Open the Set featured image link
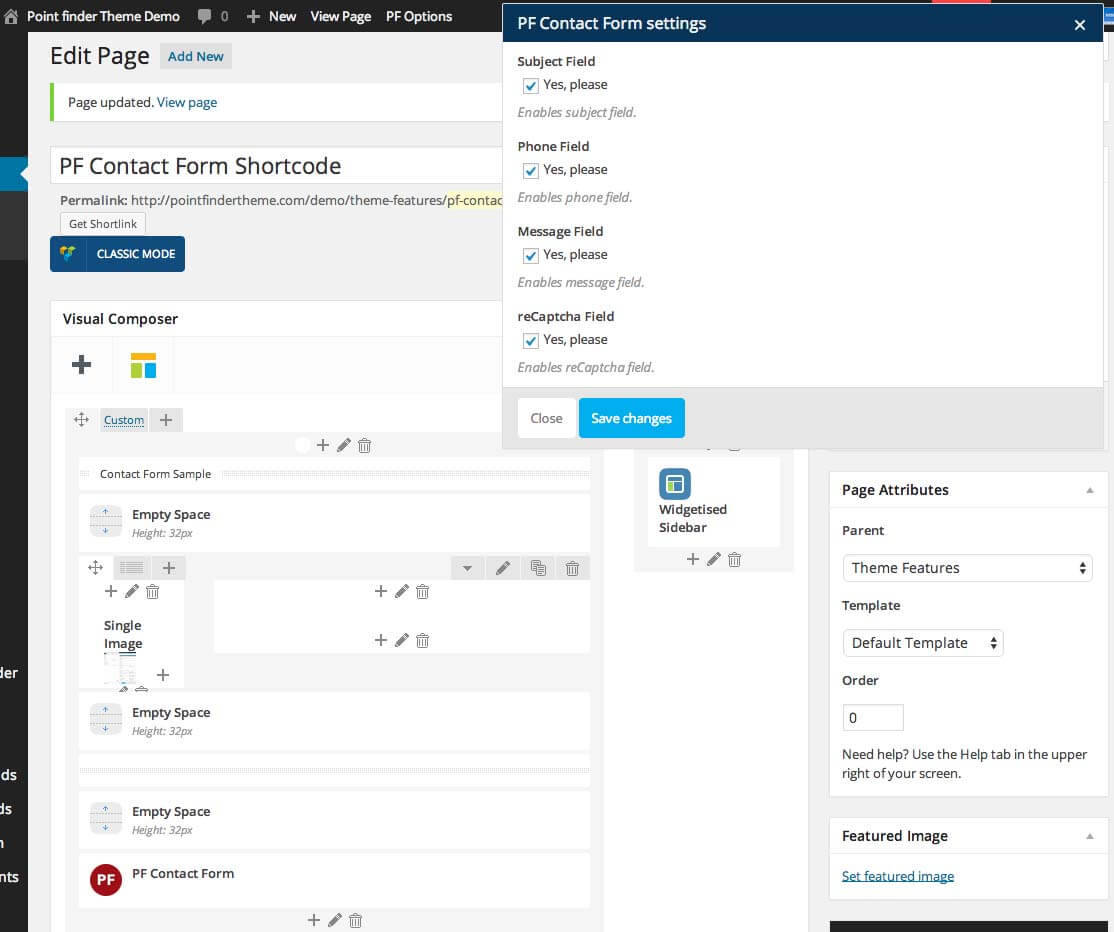1114x932 pixels. [897, 875]
